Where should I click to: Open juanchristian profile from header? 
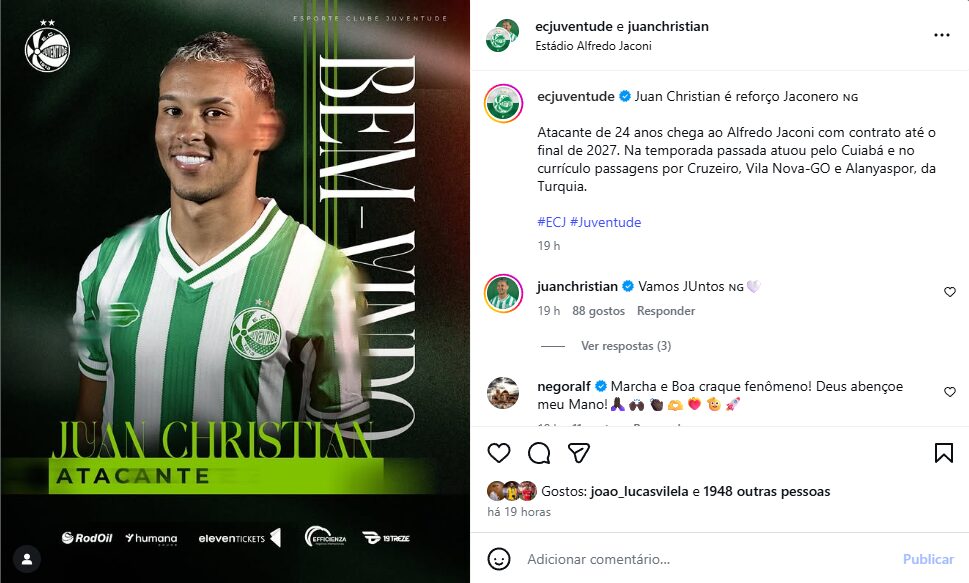pos(668,27)
